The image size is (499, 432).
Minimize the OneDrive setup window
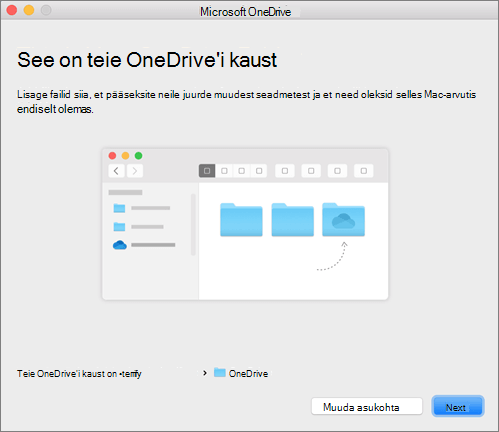pos(29,10)
